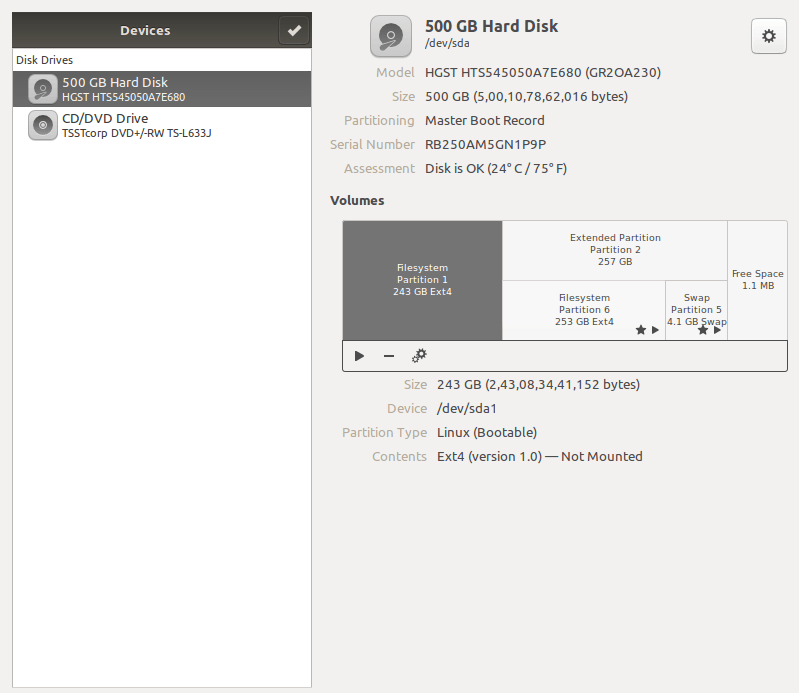Image resolution: width=799 pixels, height=693 pixels.
Task: Click the Devices panel header title
Action: click(145, 31)
